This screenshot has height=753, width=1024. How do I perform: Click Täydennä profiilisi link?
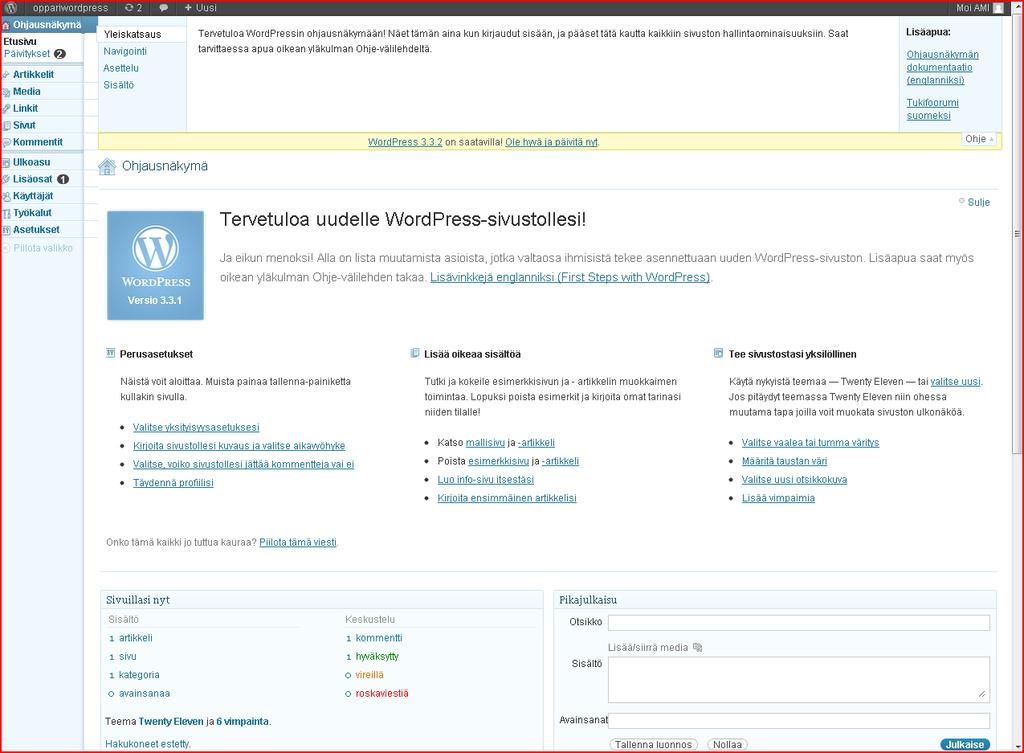tap(173, 483)
